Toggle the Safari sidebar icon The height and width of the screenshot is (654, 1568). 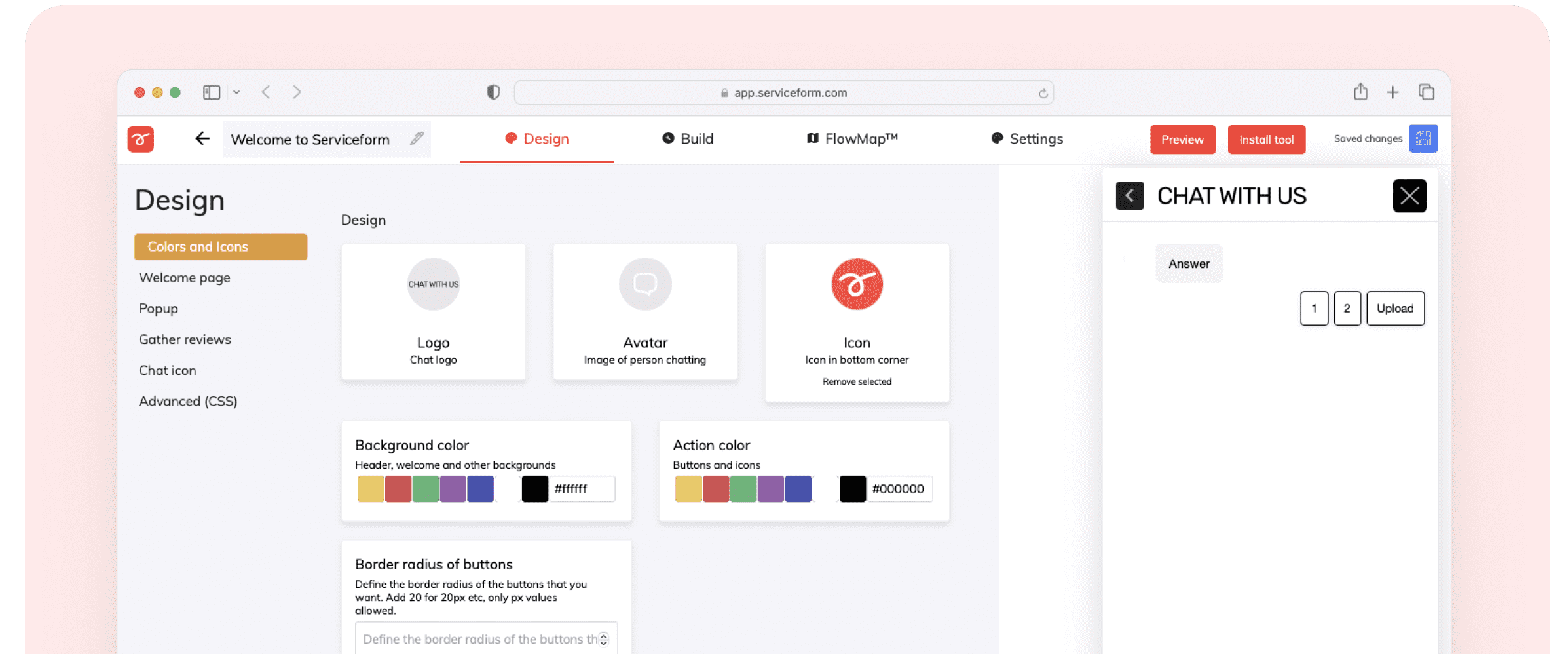pyautogui.click(x=212, y=92)
